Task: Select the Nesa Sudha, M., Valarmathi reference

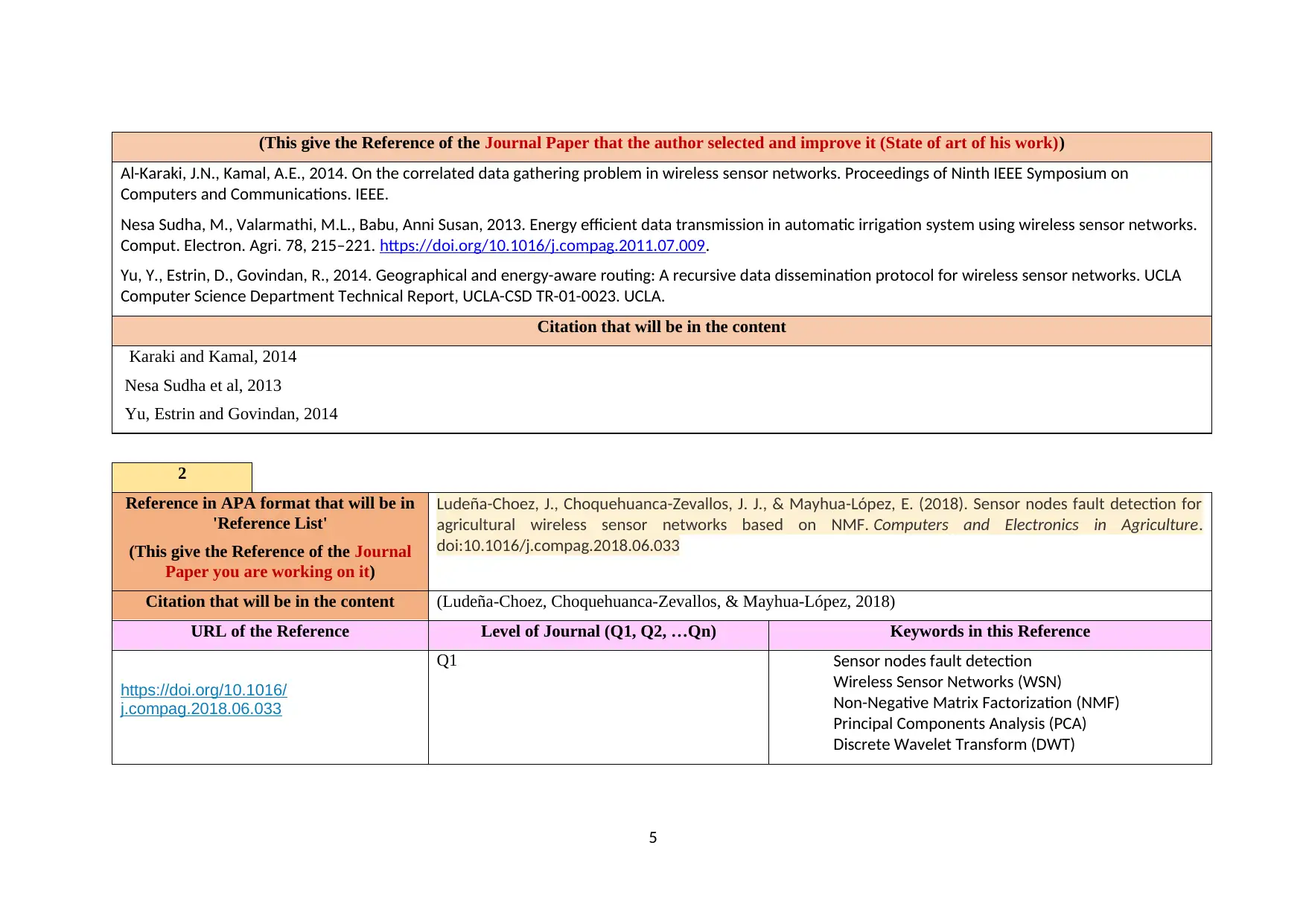Action: coord(658,235)
